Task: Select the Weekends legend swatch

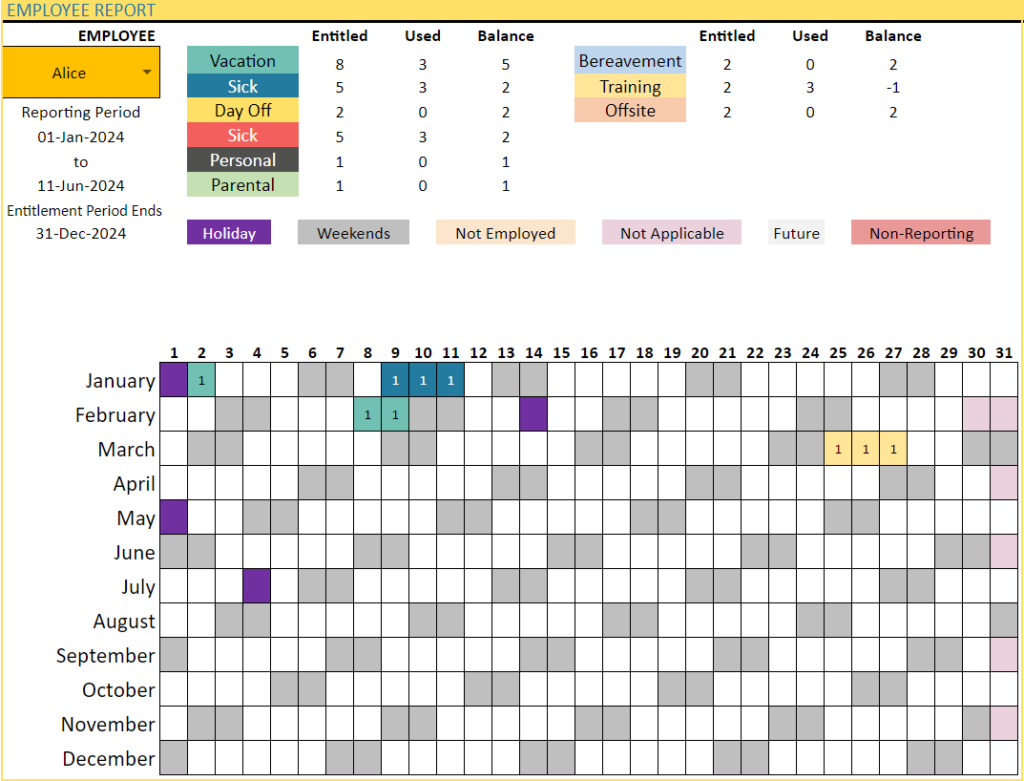Action: tap(353, 232)
